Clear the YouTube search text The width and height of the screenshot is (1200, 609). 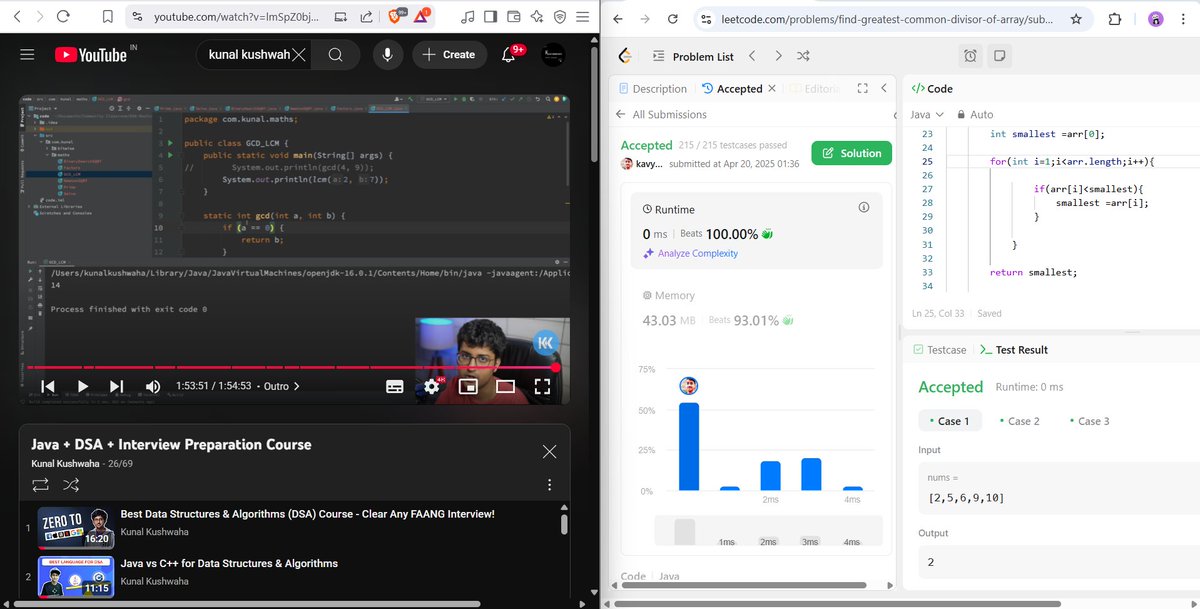(297, 55)
